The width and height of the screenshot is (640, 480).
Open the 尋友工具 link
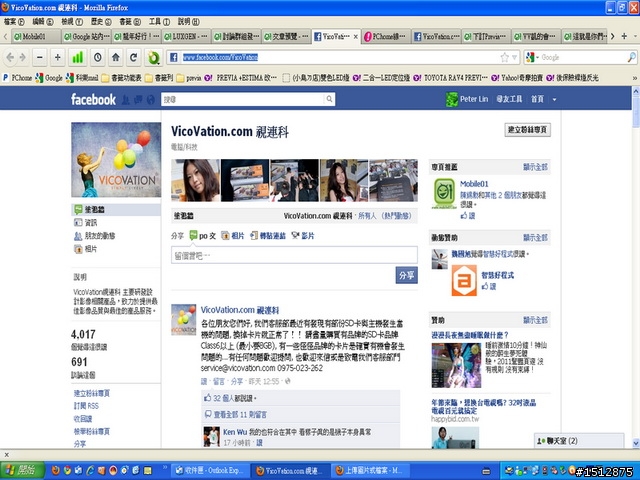coord(509,99)
